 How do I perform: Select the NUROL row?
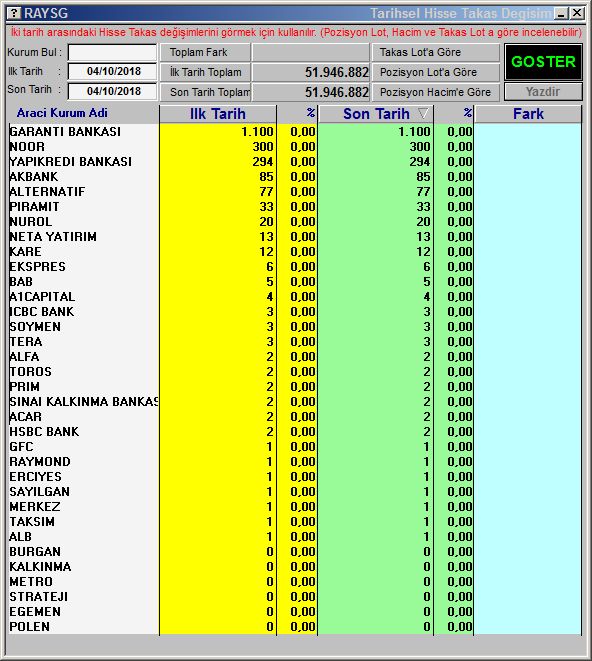(295, 222)
